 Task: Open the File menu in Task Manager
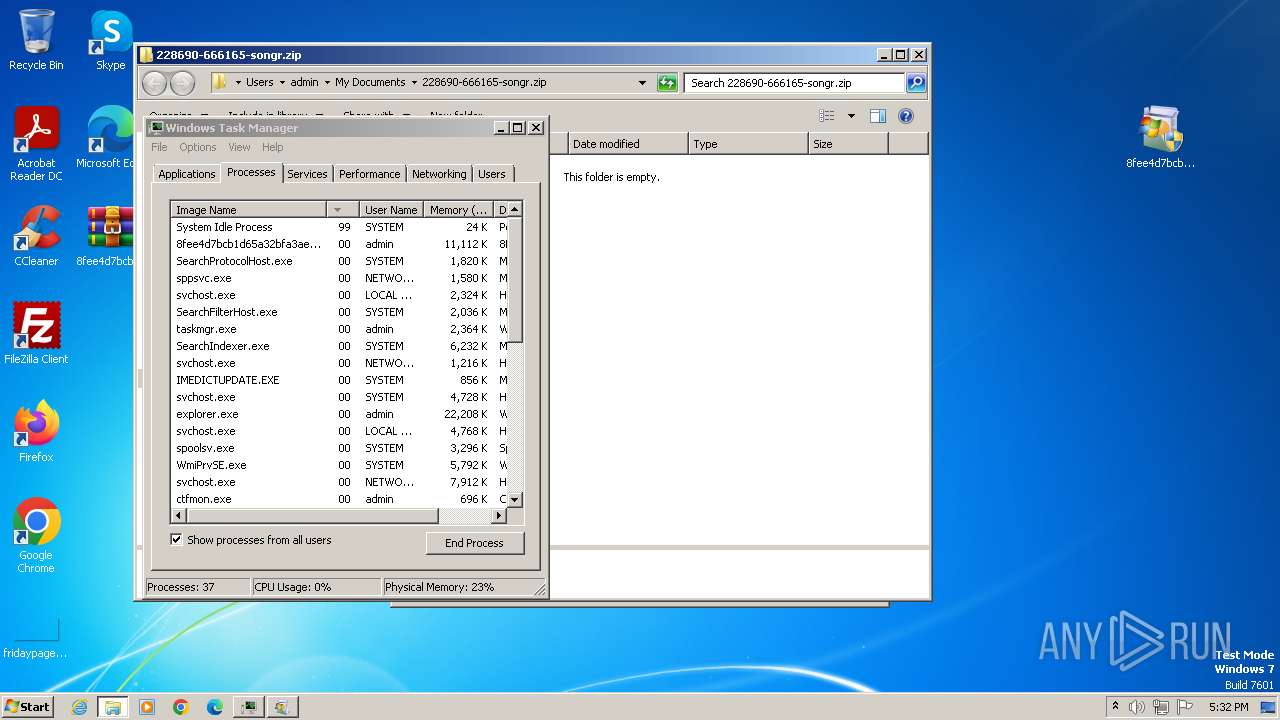(x=159, y=147)
